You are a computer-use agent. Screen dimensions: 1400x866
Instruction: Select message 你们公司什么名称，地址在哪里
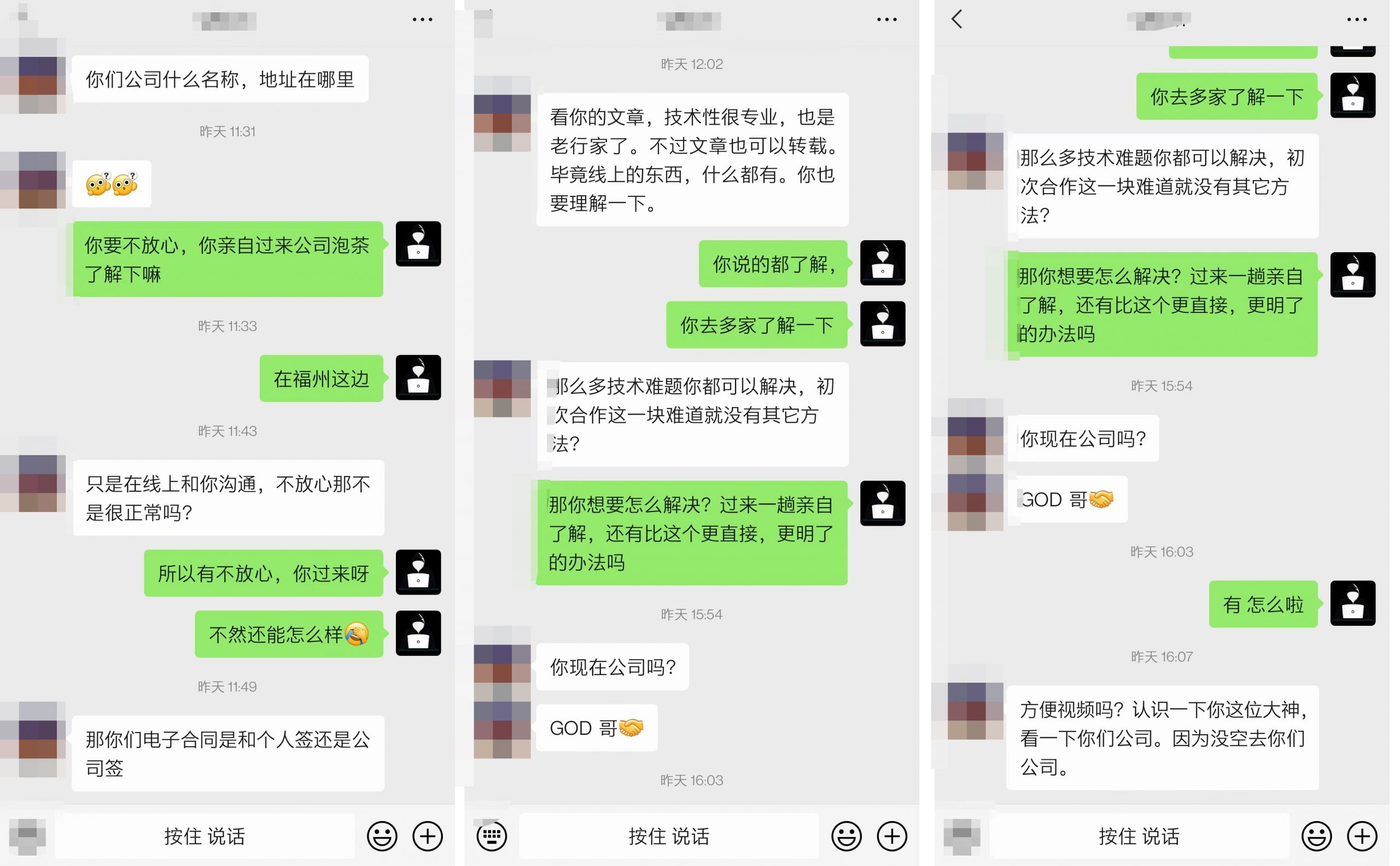[220, 79]
